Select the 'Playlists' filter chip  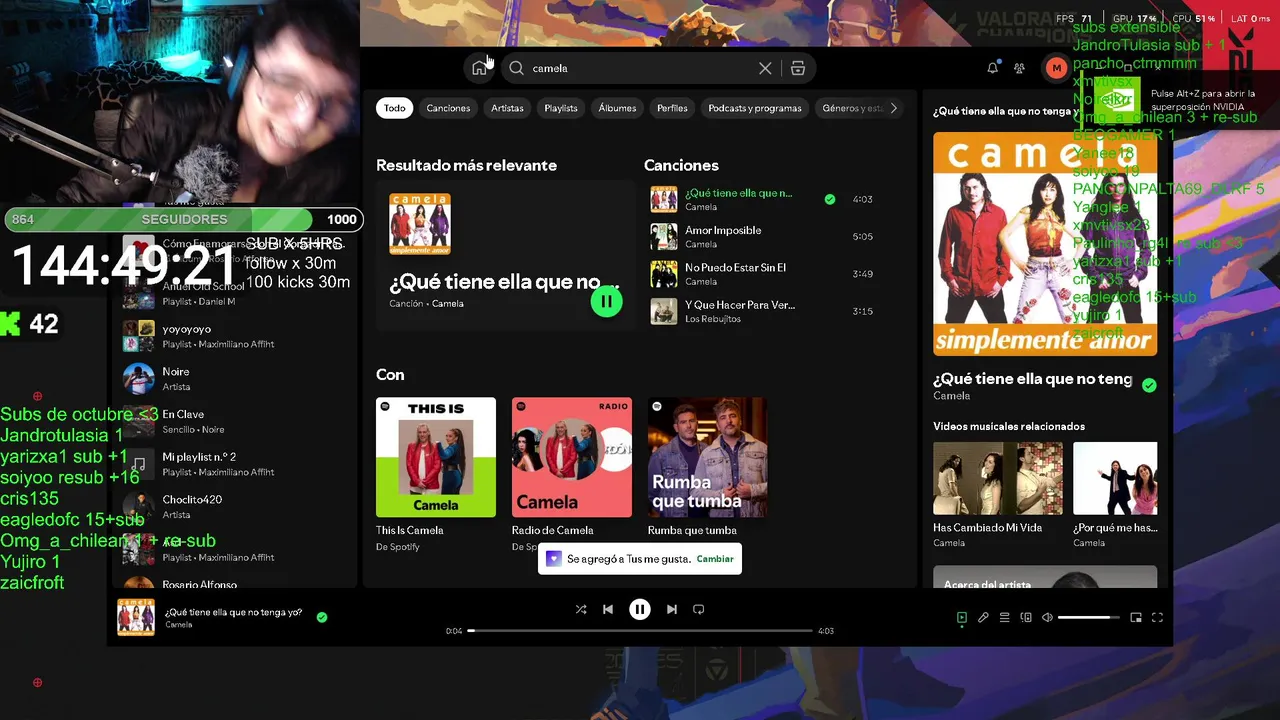(x=561, y=108)
